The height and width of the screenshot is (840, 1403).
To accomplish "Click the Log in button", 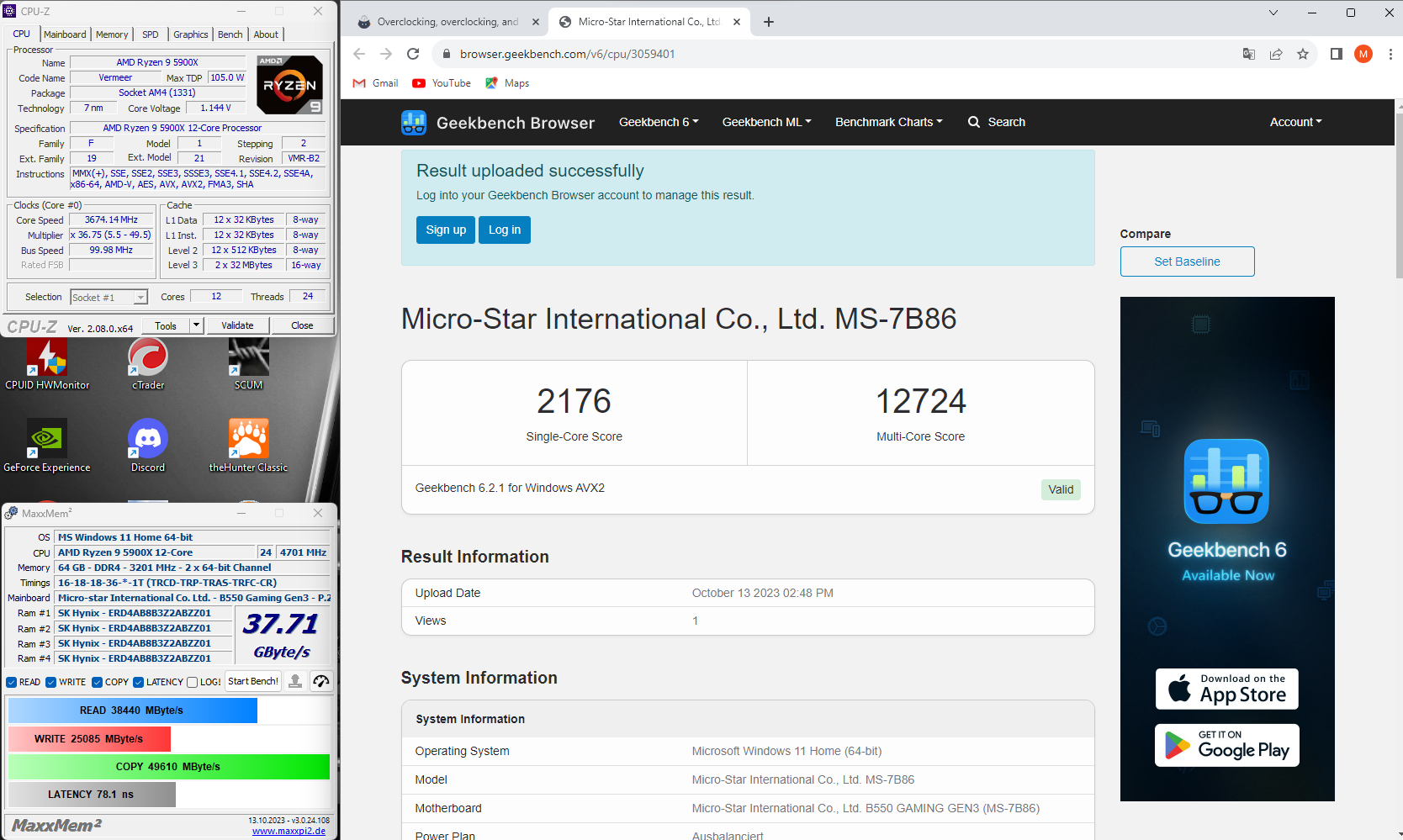I will 505,230.
